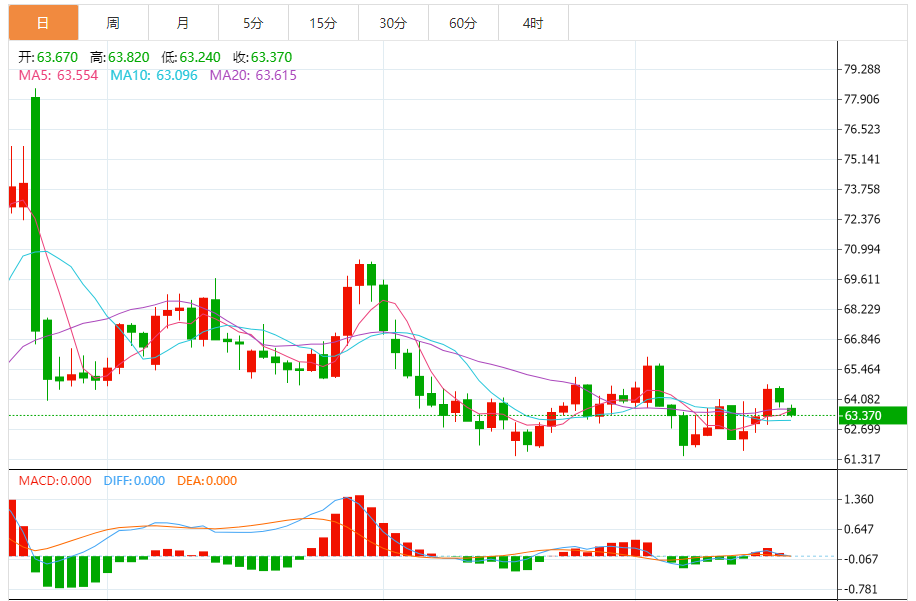
Task: Select the 60分 timeframe tab
Action: (x=463, y=23)
